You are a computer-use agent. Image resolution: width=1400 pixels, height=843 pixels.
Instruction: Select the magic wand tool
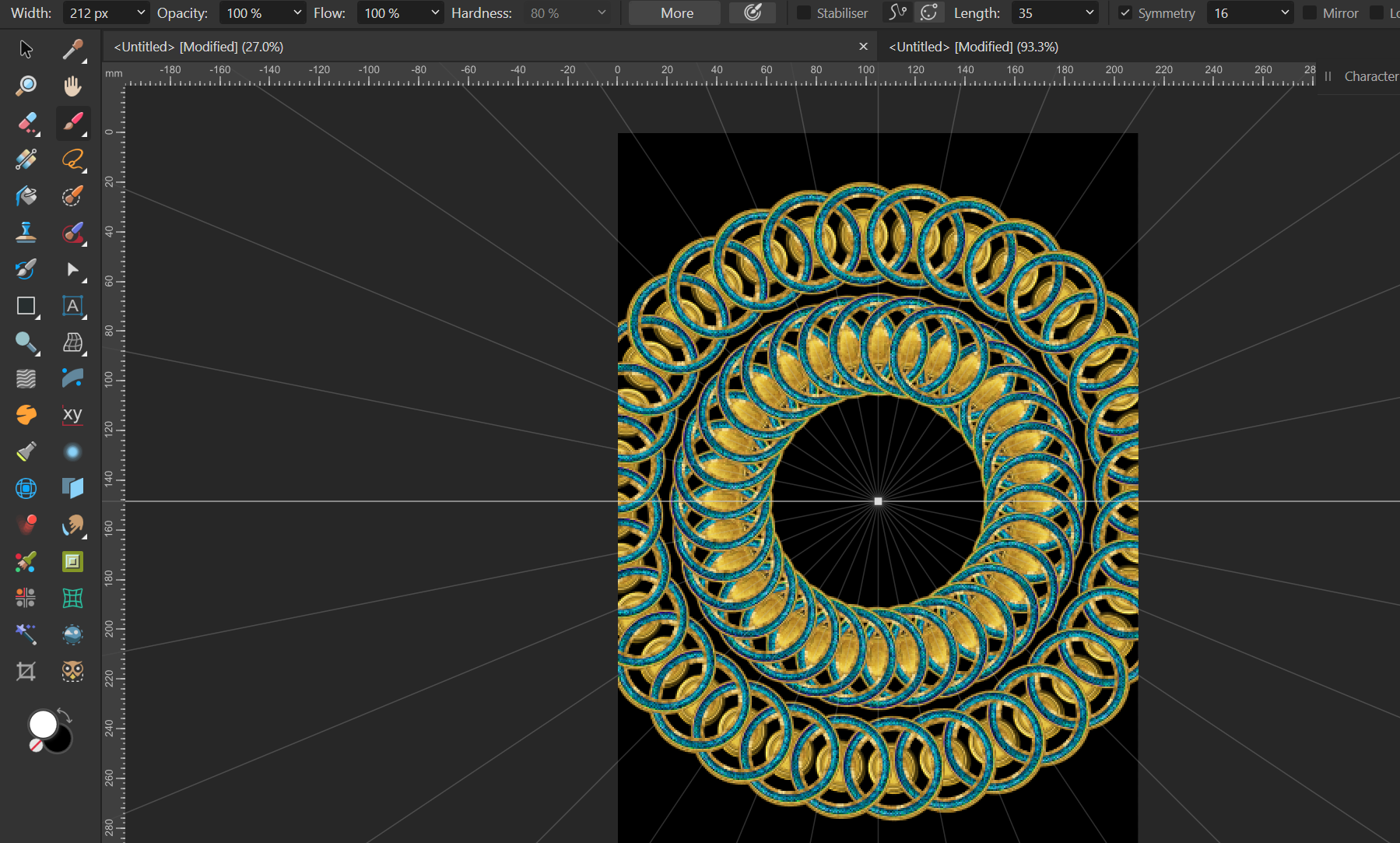coord(26,634)
